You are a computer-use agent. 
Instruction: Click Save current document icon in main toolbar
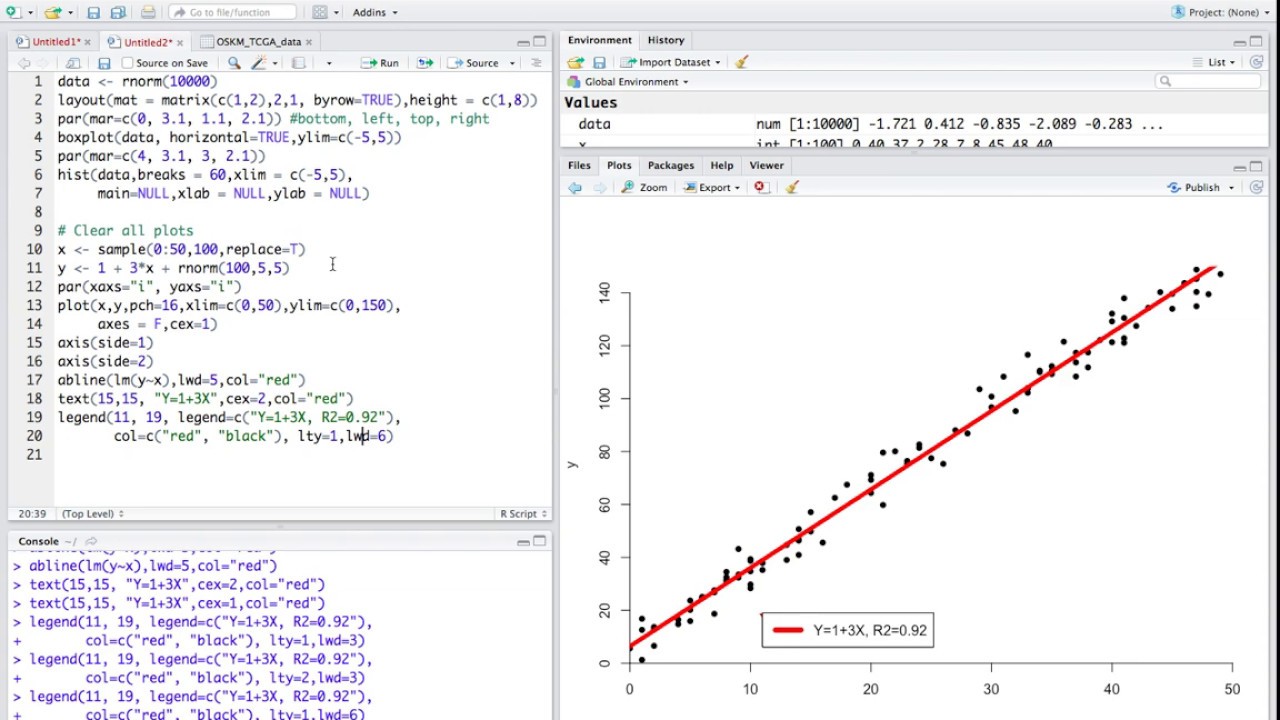(93, 12)
